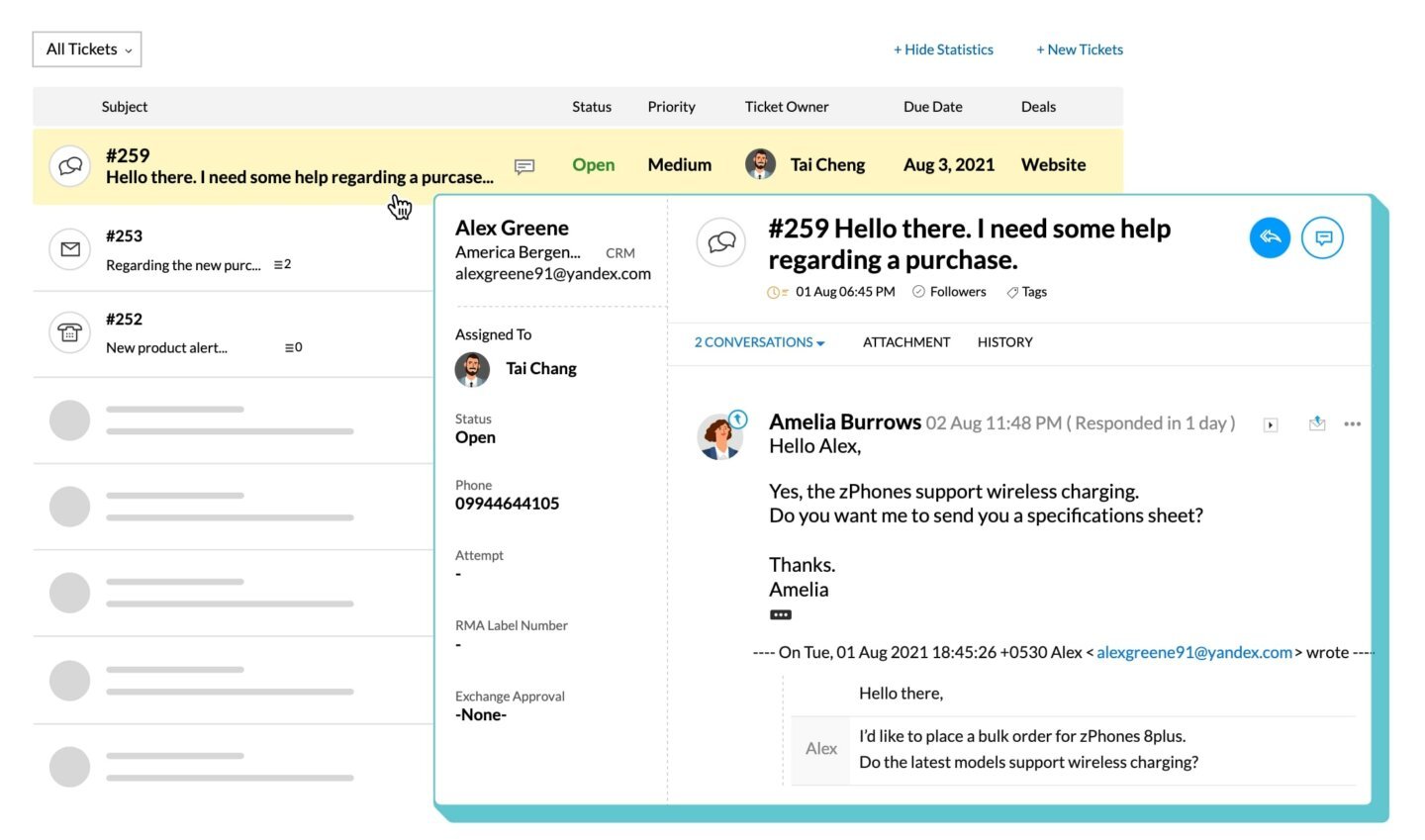
Task: Expand Amelia's reply using the play arrow
Action: point(1270,423)
